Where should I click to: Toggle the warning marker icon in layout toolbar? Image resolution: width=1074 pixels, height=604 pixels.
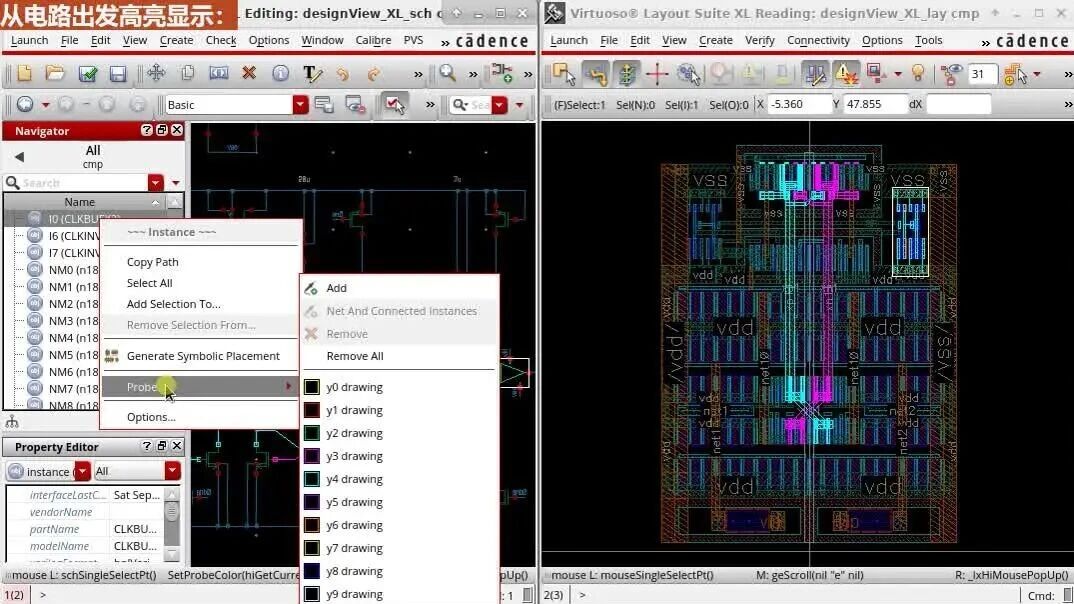point(846,73)
